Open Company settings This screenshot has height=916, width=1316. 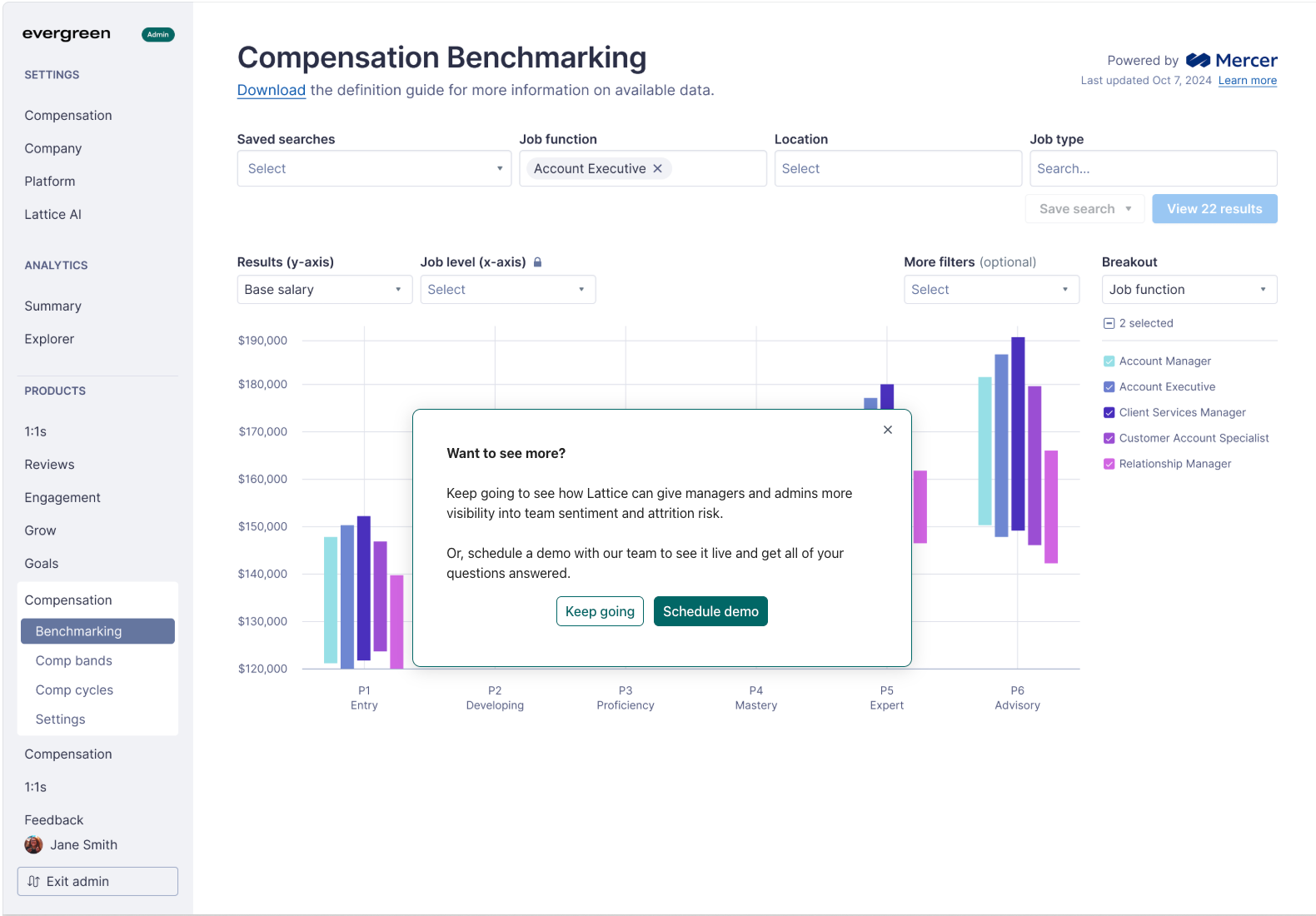[53, 148]
